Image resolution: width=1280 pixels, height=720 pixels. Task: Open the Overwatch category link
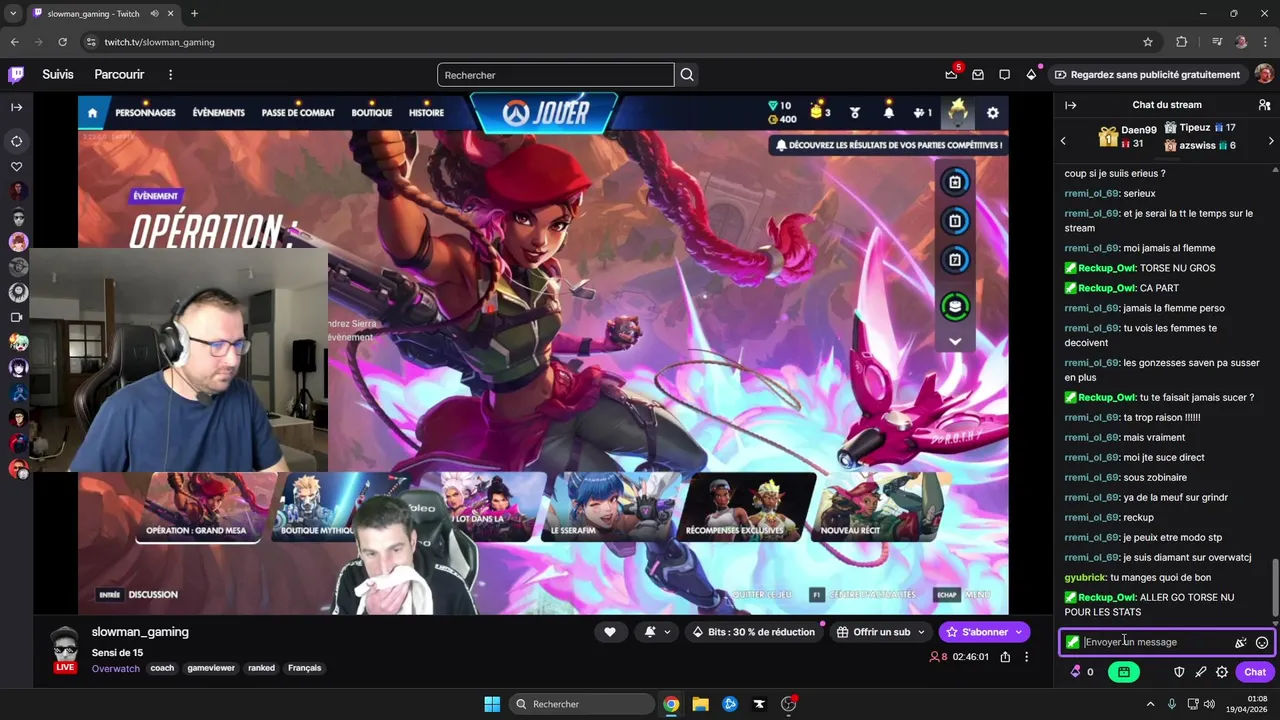coord(115,668)
